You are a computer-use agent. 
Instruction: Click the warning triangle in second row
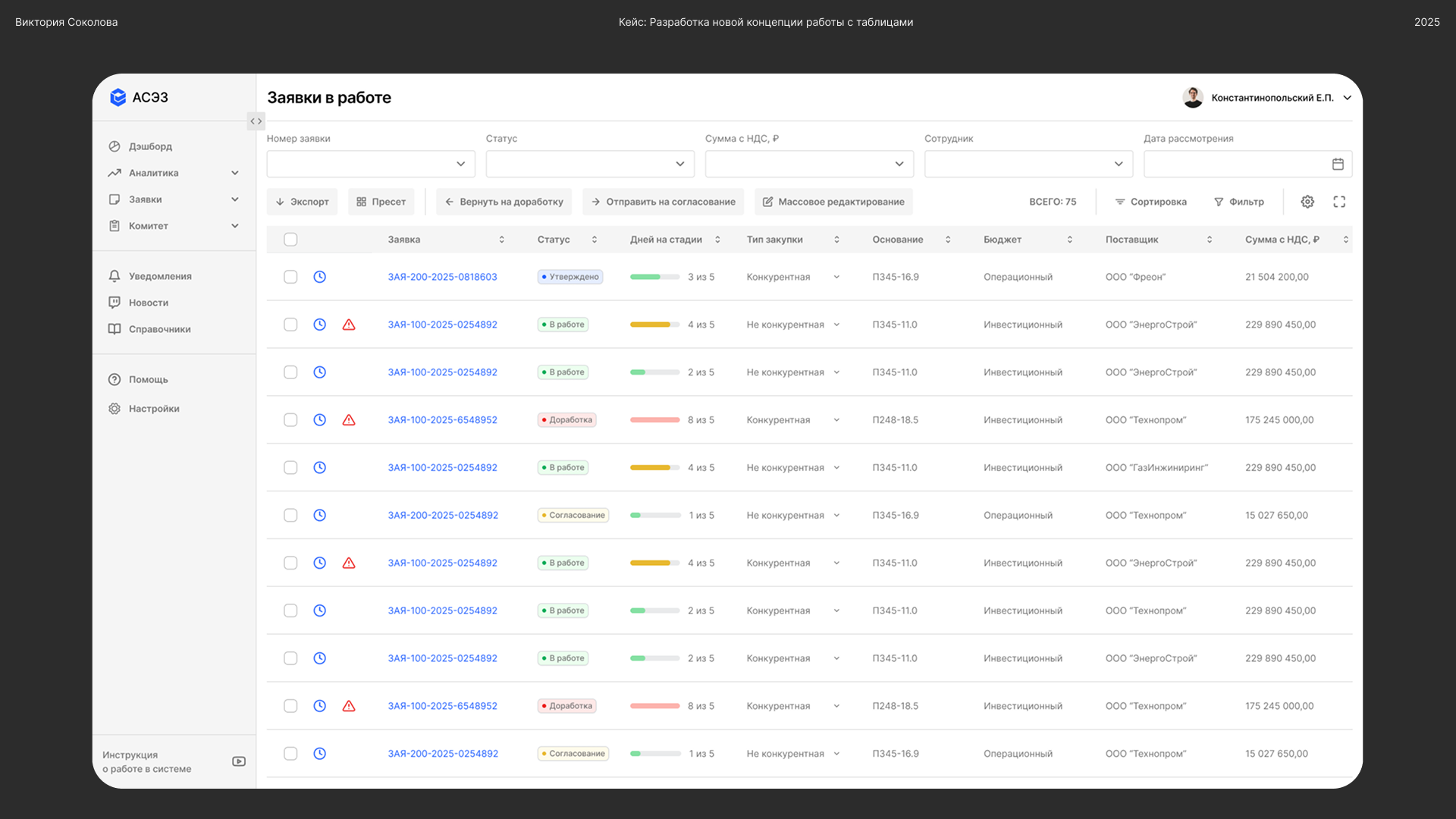click(x=349, y=325)
